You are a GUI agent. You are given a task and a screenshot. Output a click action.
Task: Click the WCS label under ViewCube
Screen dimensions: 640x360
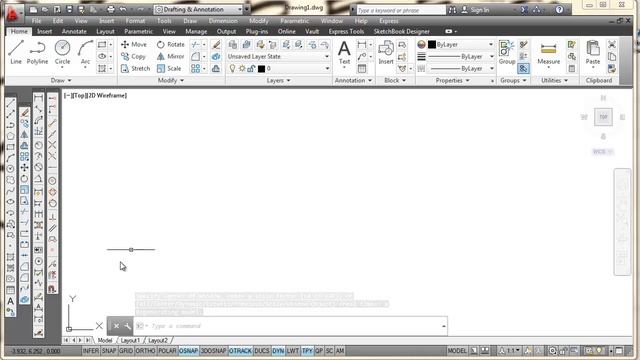[603, 151]
